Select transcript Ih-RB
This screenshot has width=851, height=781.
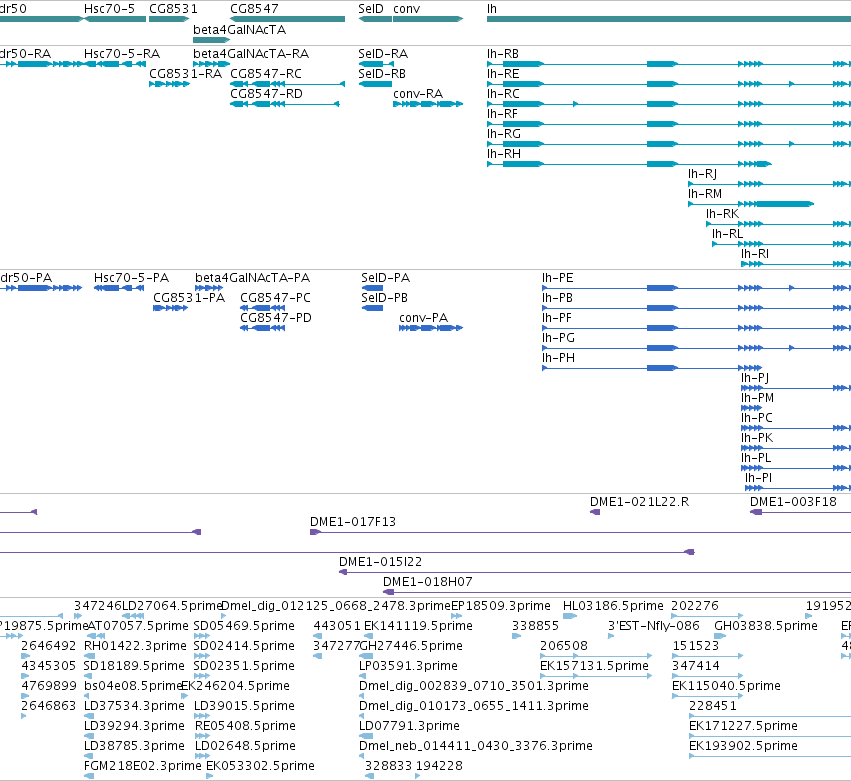pos(503,54)
